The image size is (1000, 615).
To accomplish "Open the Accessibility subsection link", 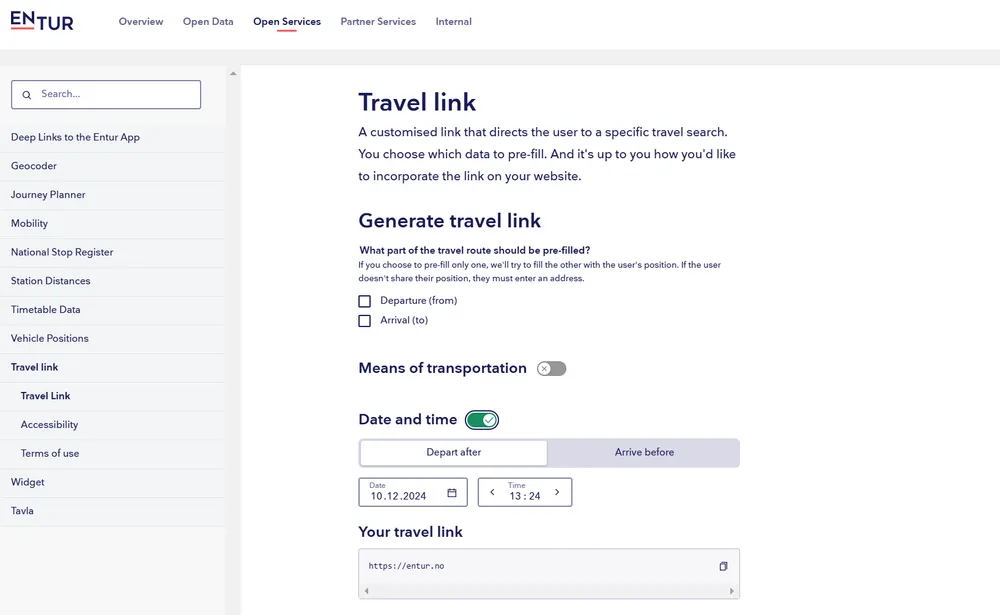I will (49, 425).
